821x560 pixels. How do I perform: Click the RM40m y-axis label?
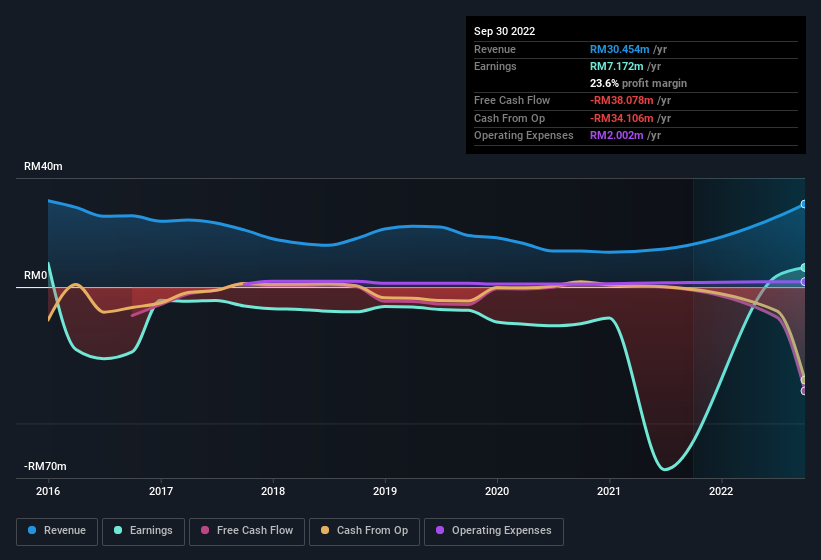pos(43,166)
